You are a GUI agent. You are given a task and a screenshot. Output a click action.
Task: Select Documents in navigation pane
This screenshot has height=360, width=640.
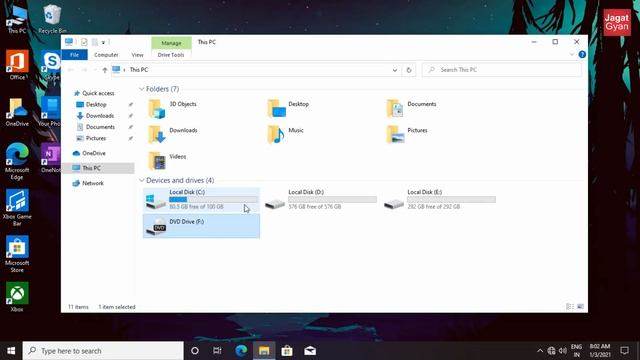[100, 127]
